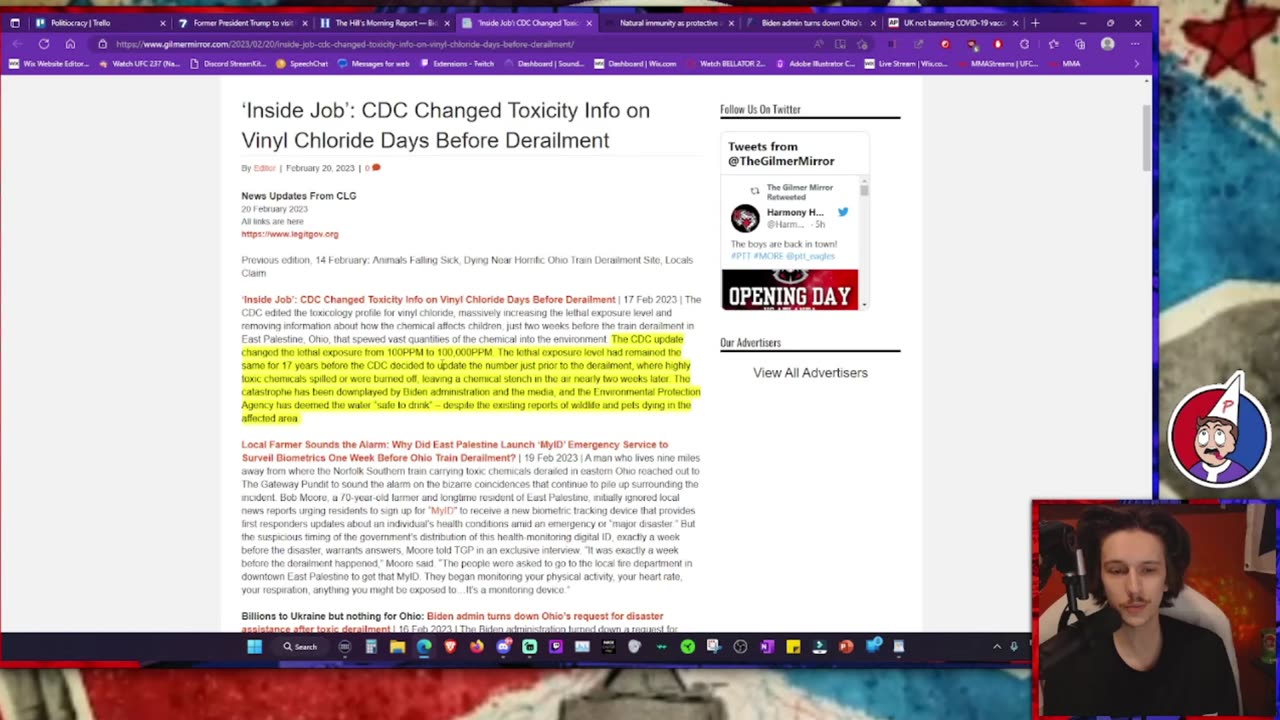Open the browser three-dot settings menu
This screenshot has width=1280, height=720.
(x=1135, y=44)
